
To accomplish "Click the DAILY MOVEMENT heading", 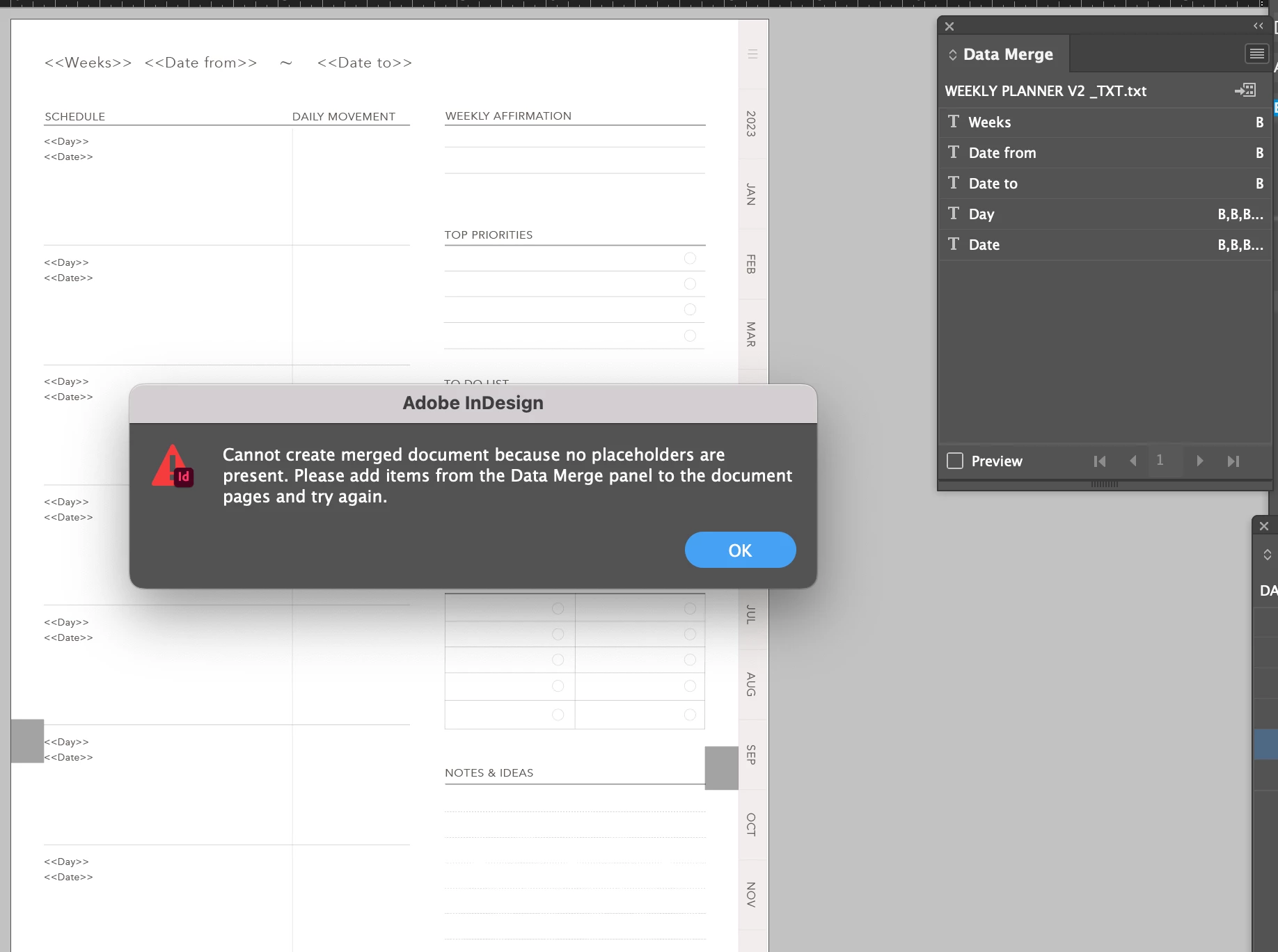I will [343, 116].
